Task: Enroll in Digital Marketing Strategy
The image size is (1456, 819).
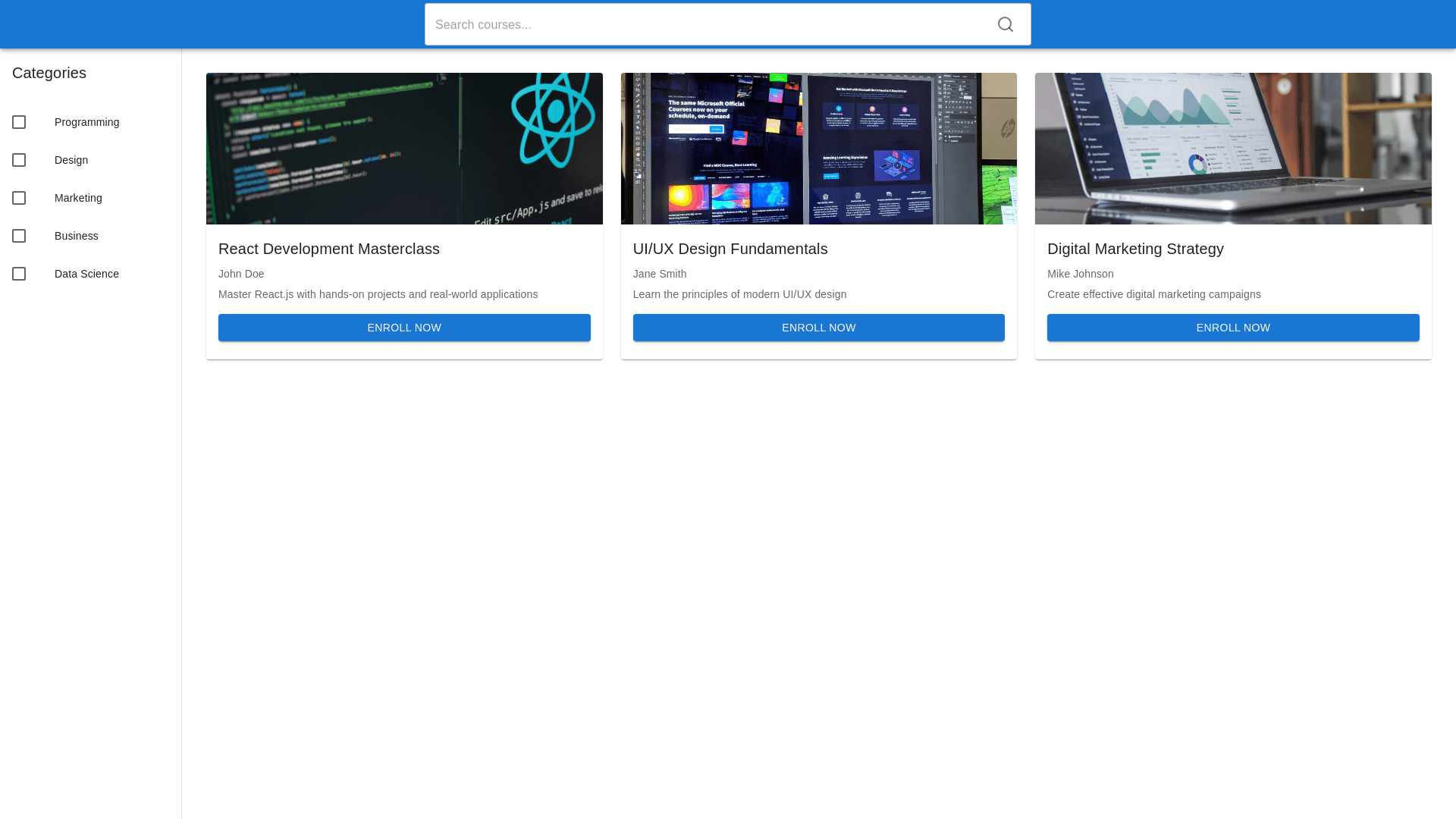Action: pyautogui.click(x=1233, y=328)
